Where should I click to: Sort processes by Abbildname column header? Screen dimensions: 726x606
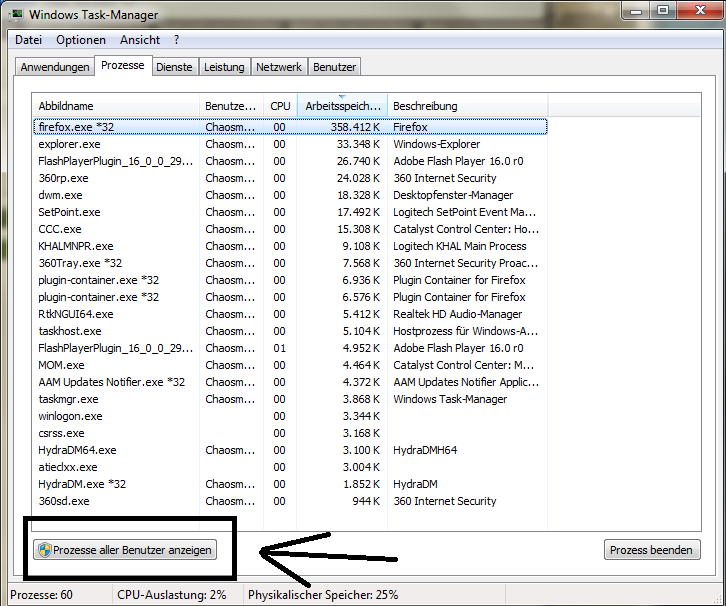(x=115, y=106)
